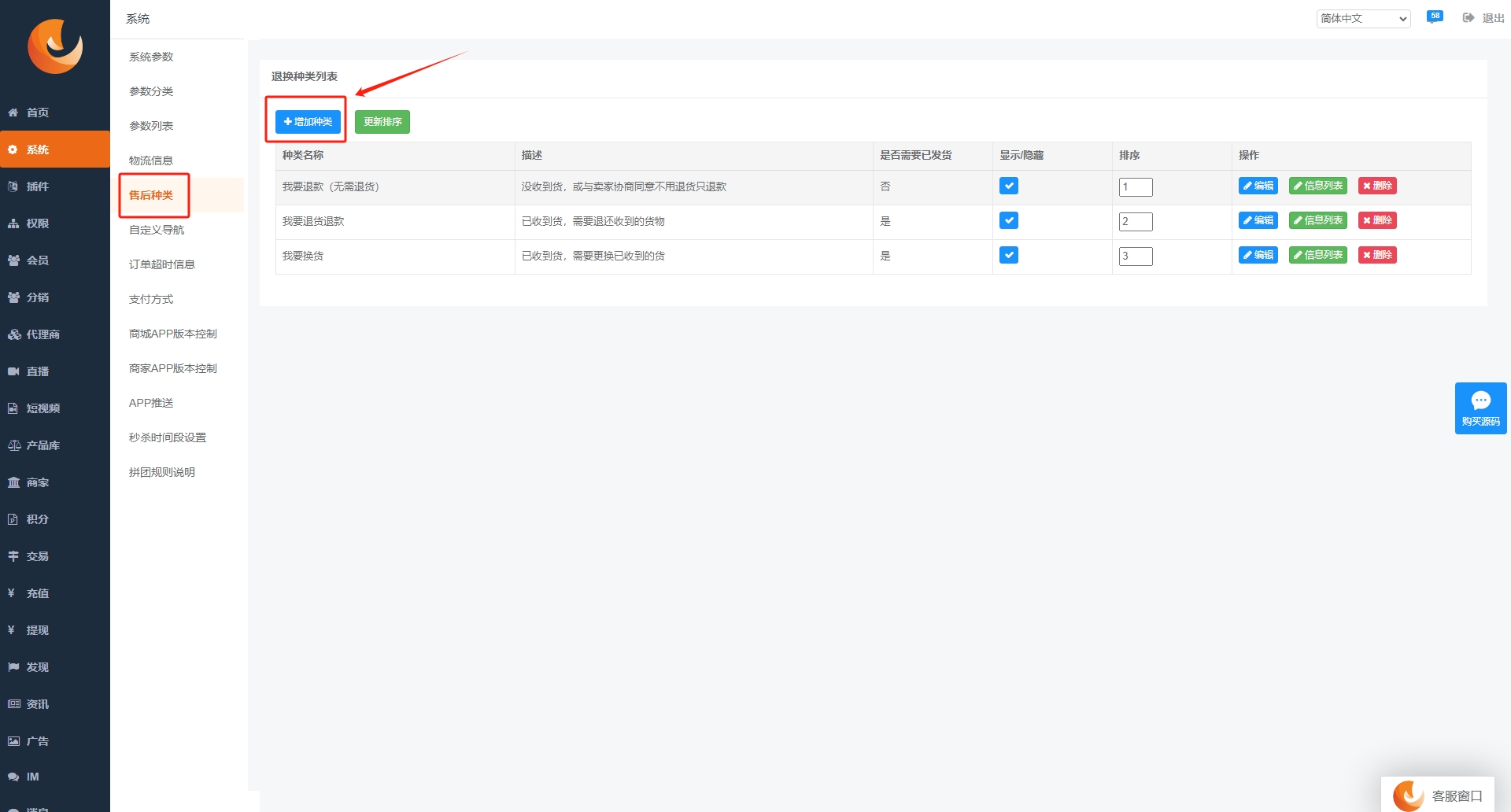Open 参数分类 submenu item
Screen dimensions: 1511x812
pyautogui.click(x=151, y=91)
